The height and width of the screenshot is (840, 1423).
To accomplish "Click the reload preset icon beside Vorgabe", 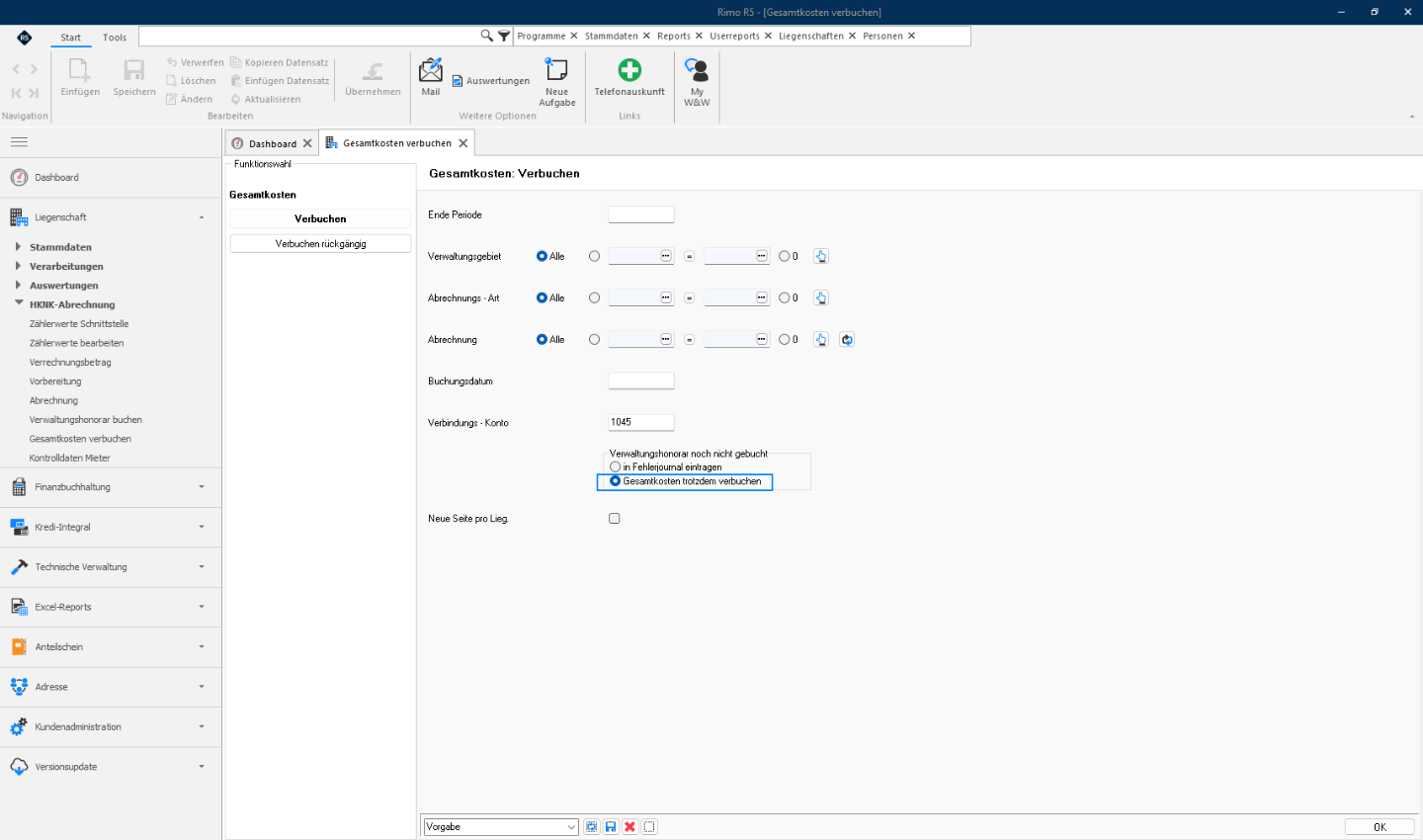I will pos(591,827).
